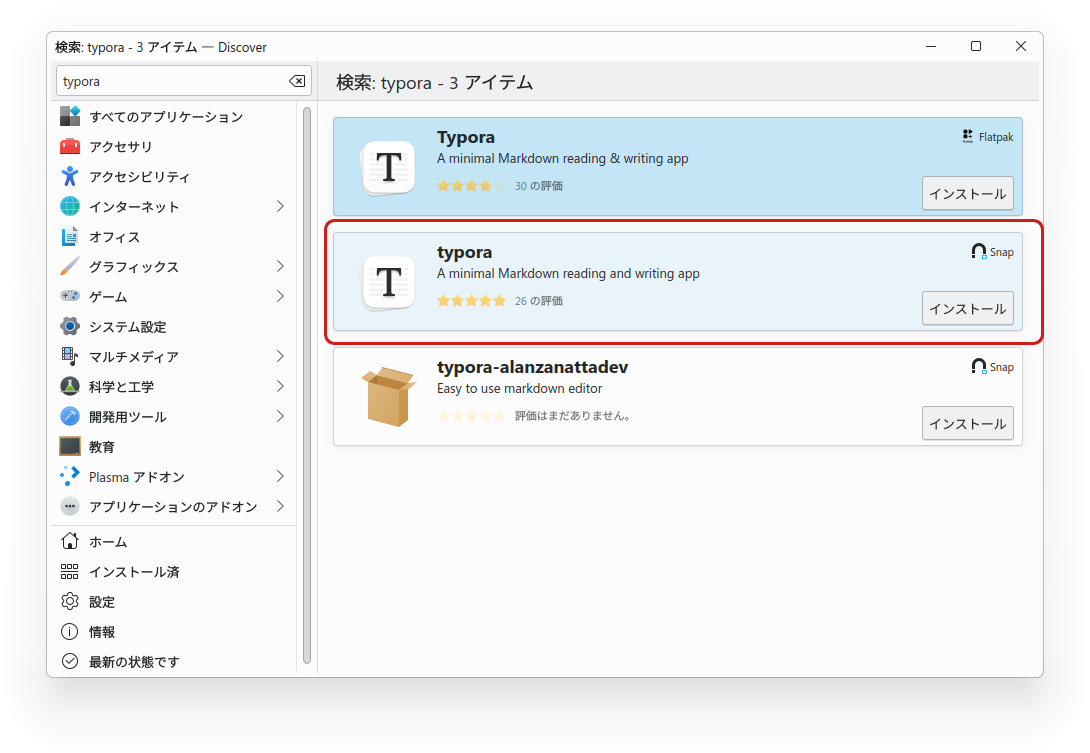
Task: Click the sidebar vertical scrollbar
Action: [307, 385]
